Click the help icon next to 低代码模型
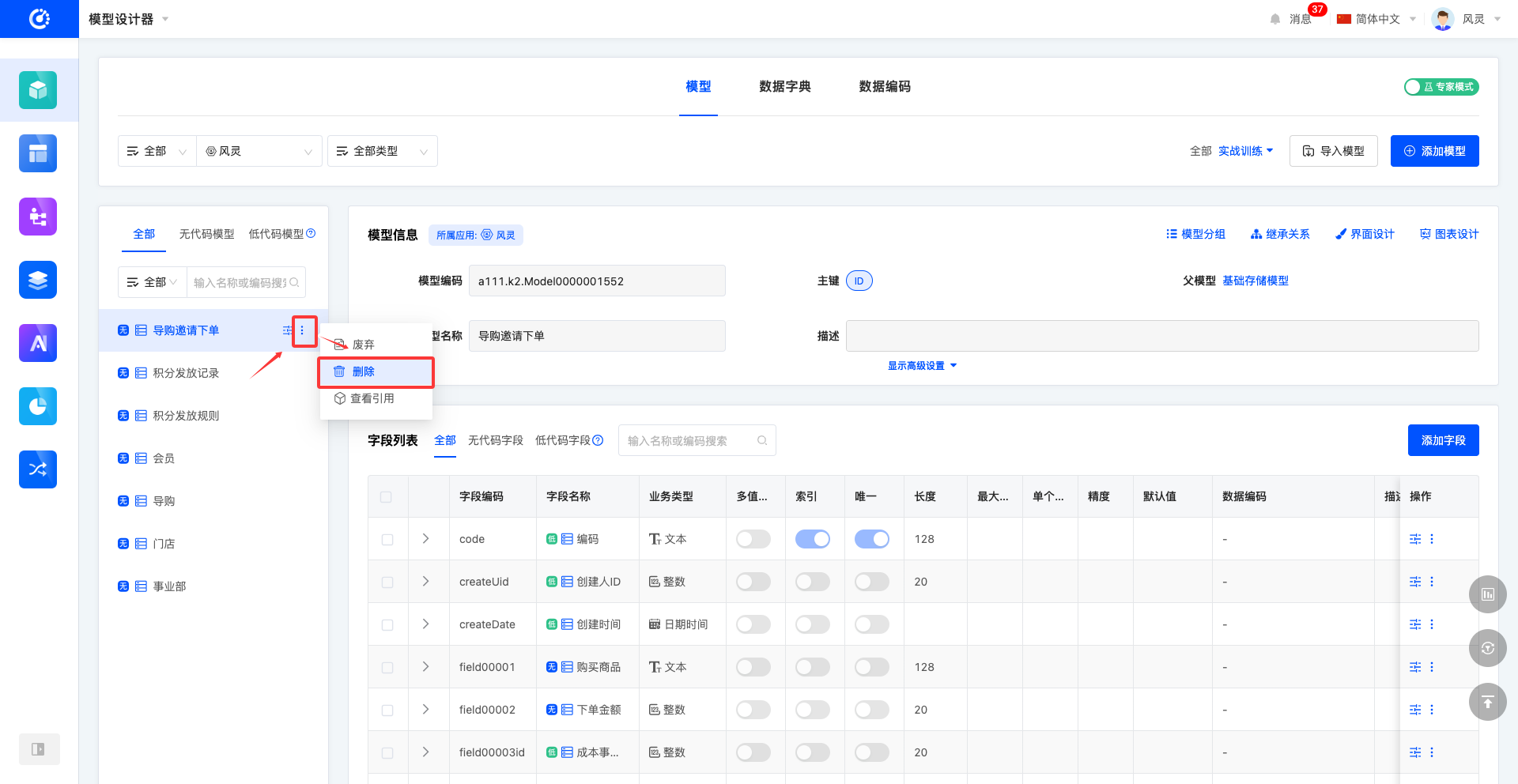Screen dimensions: 1518x784 tap(311, 233)
